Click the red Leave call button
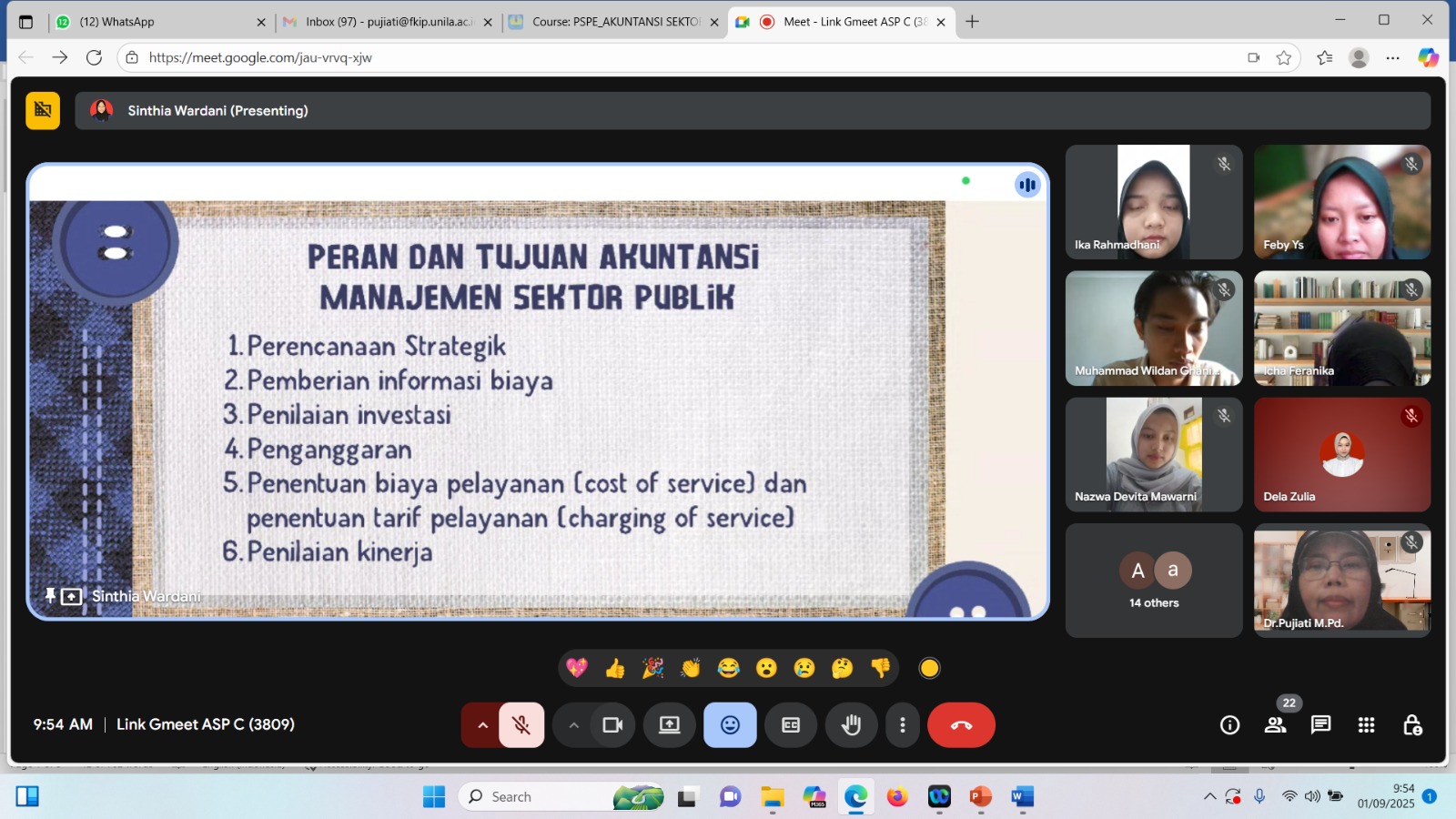The height and width of the screenshot is (819, 1456). click(x=961, y=725)
